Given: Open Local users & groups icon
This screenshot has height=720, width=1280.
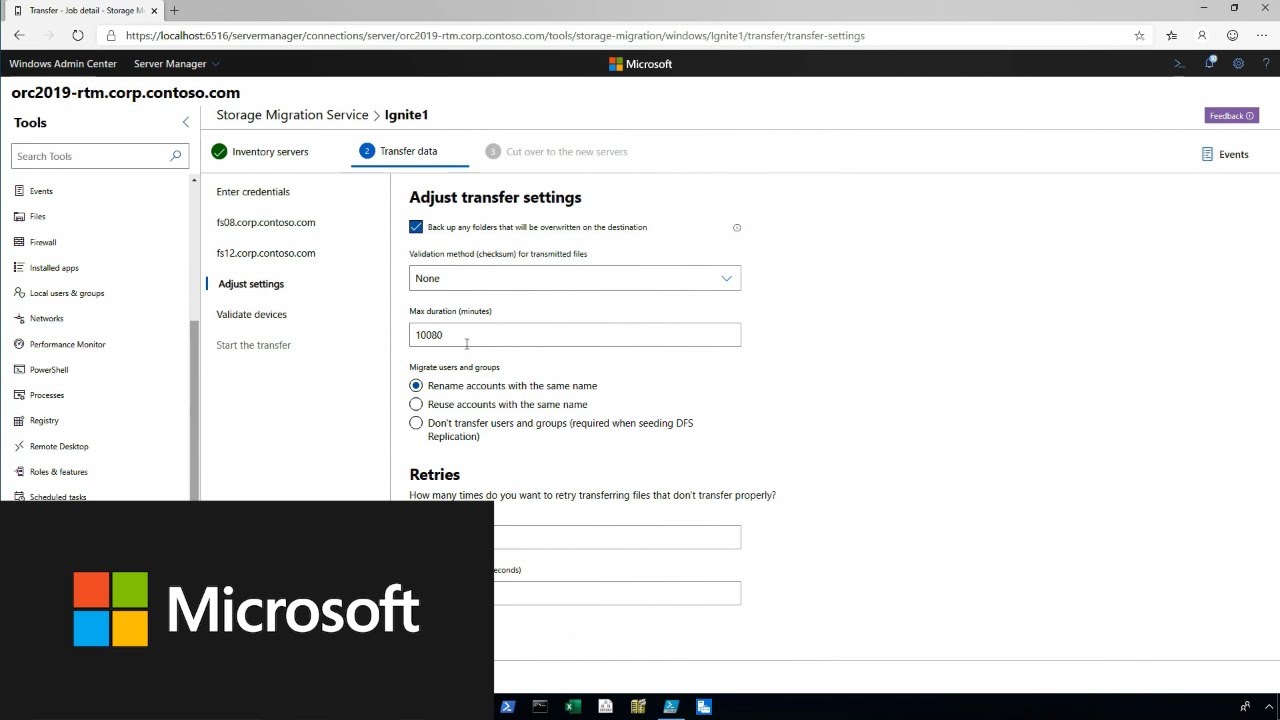Looking at the screenshot, I should tap(20, 293).
